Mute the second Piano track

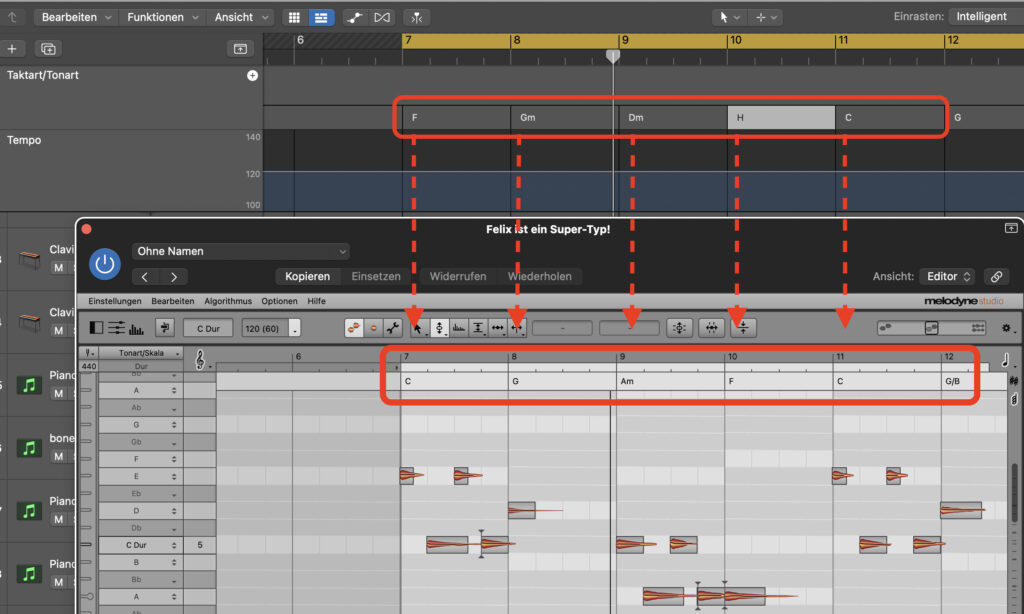pos(59,519)
